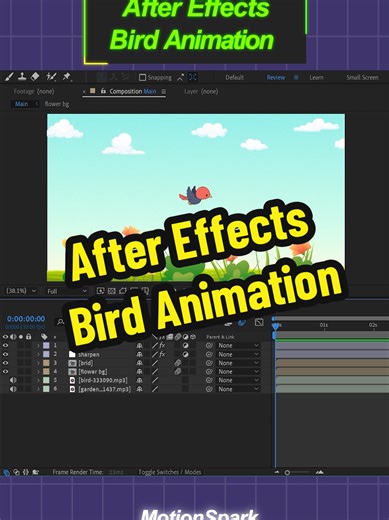
Task: Click the snap bounding-box icon right of Snapping
Action: pyautogui.click(x=193, y=77)
